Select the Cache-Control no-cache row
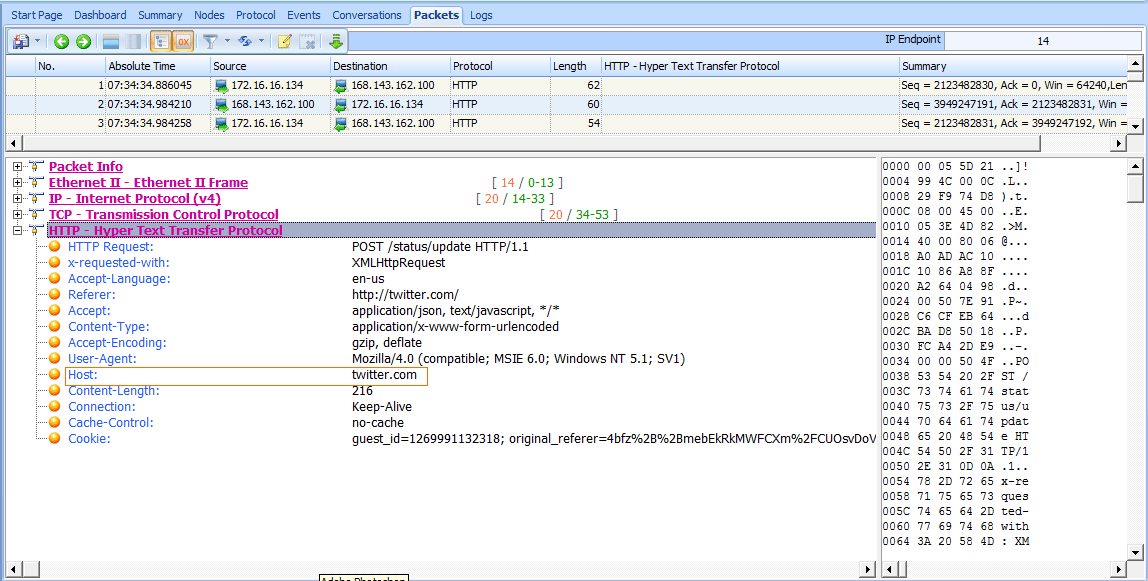Viewport: 1148px width, 581px height. click(236, 423)
